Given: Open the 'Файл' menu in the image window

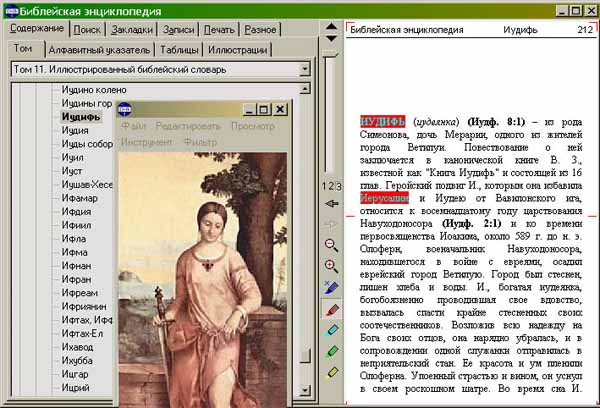Looking at the screenshot, I should coord(133,127).
